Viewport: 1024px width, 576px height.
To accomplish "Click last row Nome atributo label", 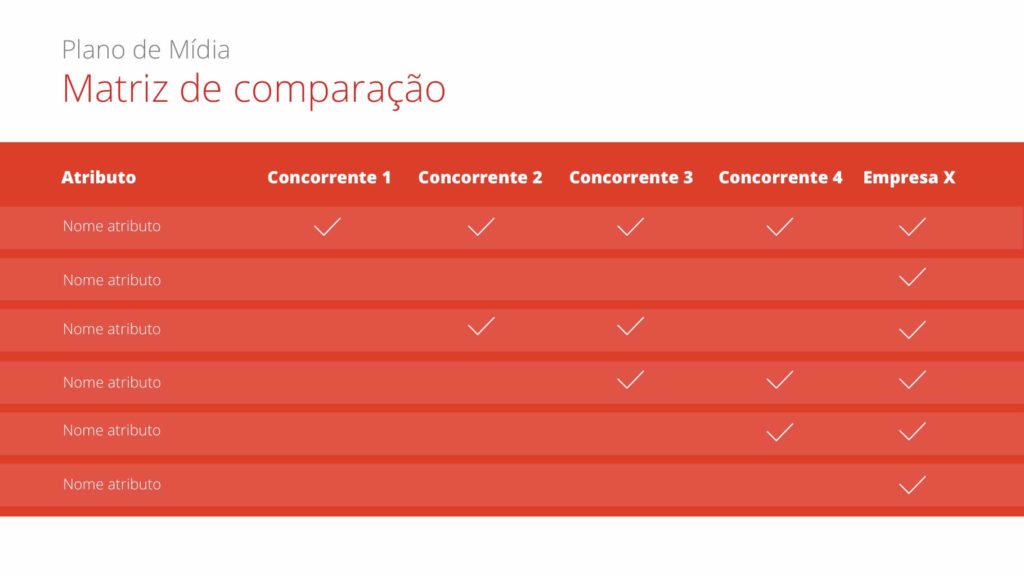I will [x=112, y=484].
